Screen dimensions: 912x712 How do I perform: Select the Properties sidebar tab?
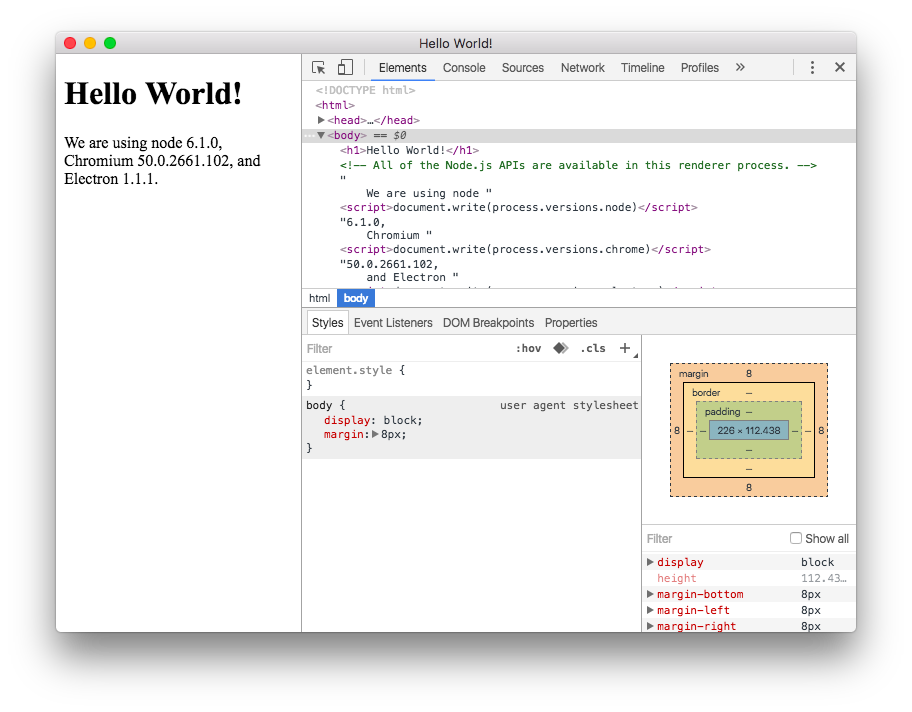pyautogui.click(x=571, y=323)
